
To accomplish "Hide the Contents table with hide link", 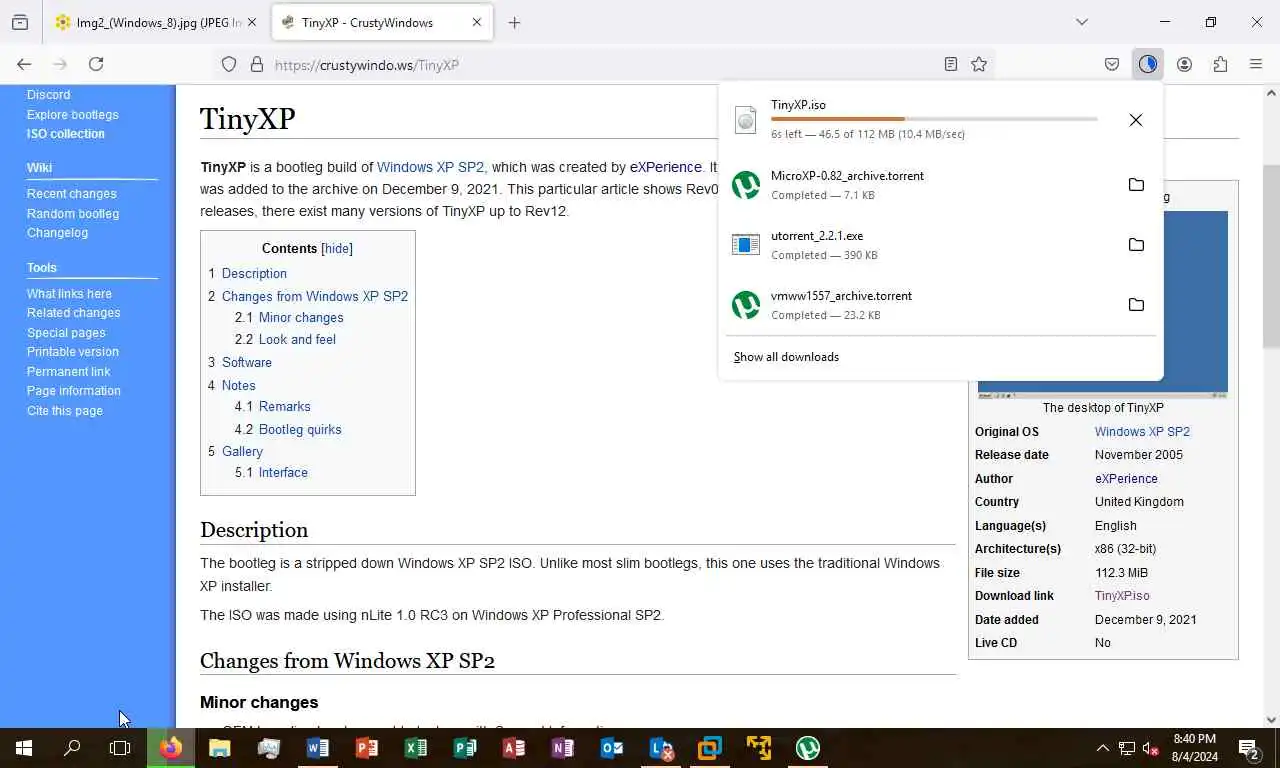I will pyautogui.click(x=337, y=249).
